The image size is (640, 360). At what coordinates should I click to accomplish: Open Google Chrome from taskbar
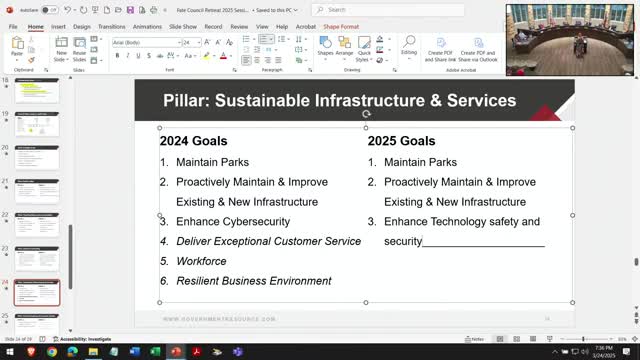(52, 351)
